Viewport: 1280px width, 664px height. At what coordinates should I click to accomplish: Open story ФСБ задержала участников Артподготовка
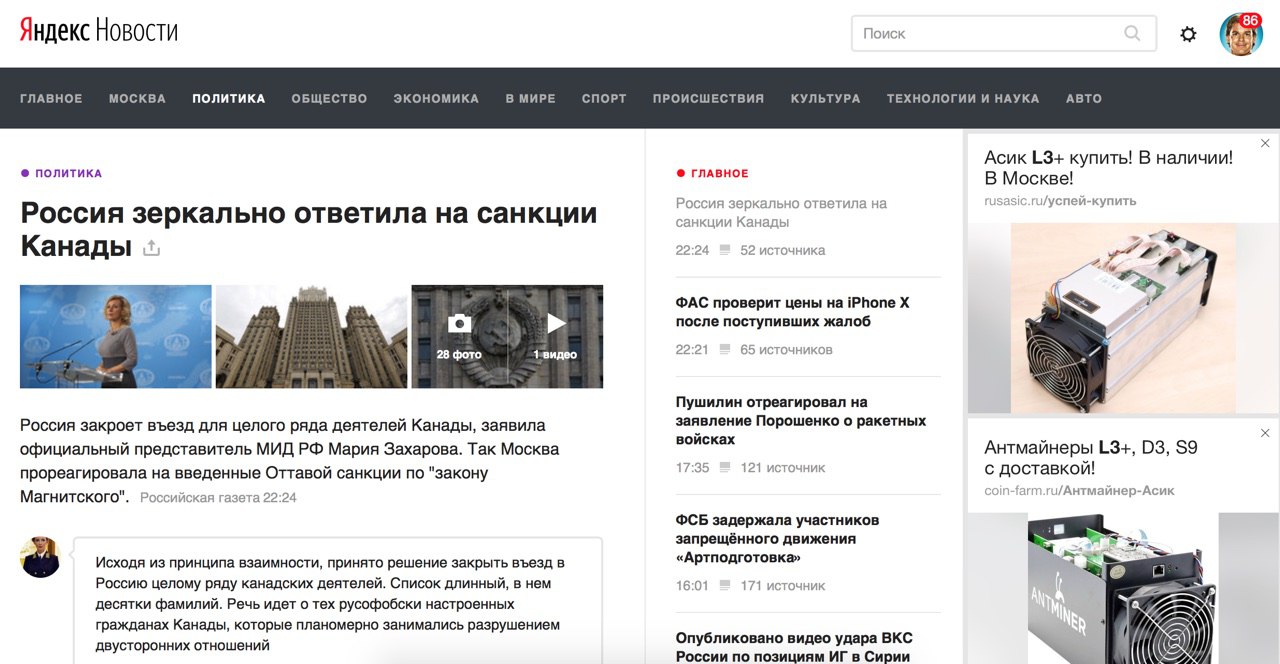(777, 539)
